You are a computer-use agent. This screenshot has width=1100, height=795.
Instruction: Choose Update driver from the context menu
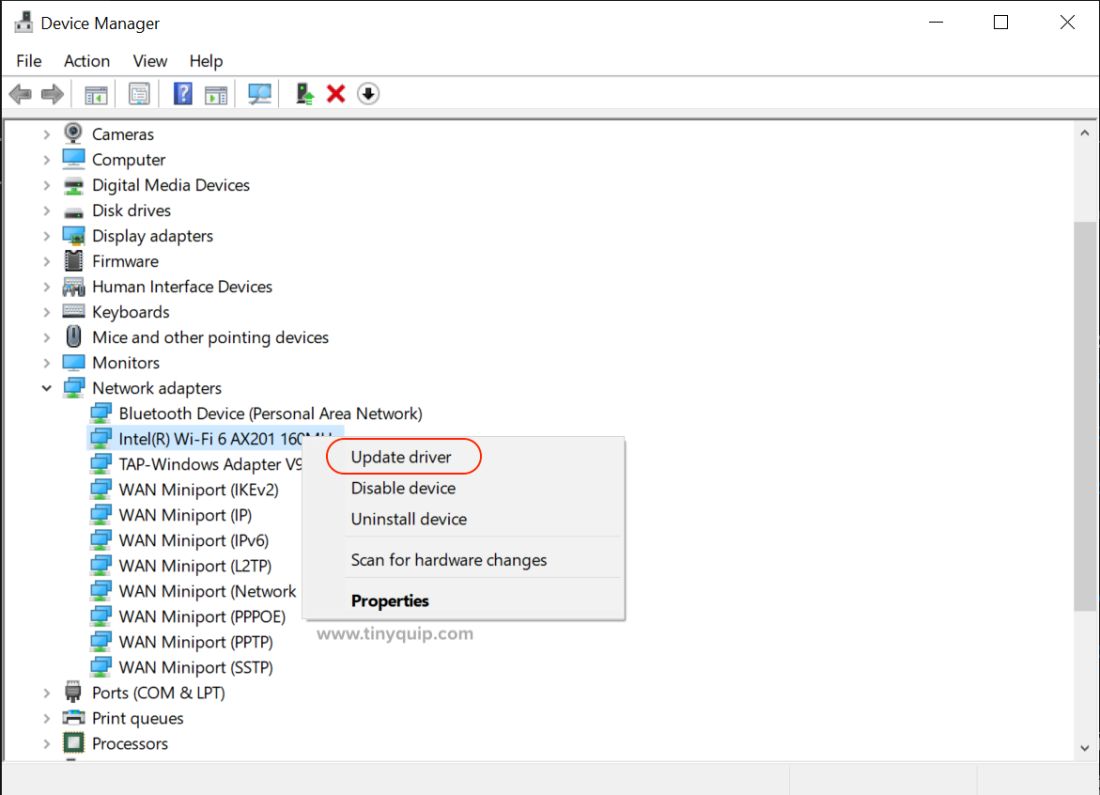pyautogui.click(x=403, y=456)
